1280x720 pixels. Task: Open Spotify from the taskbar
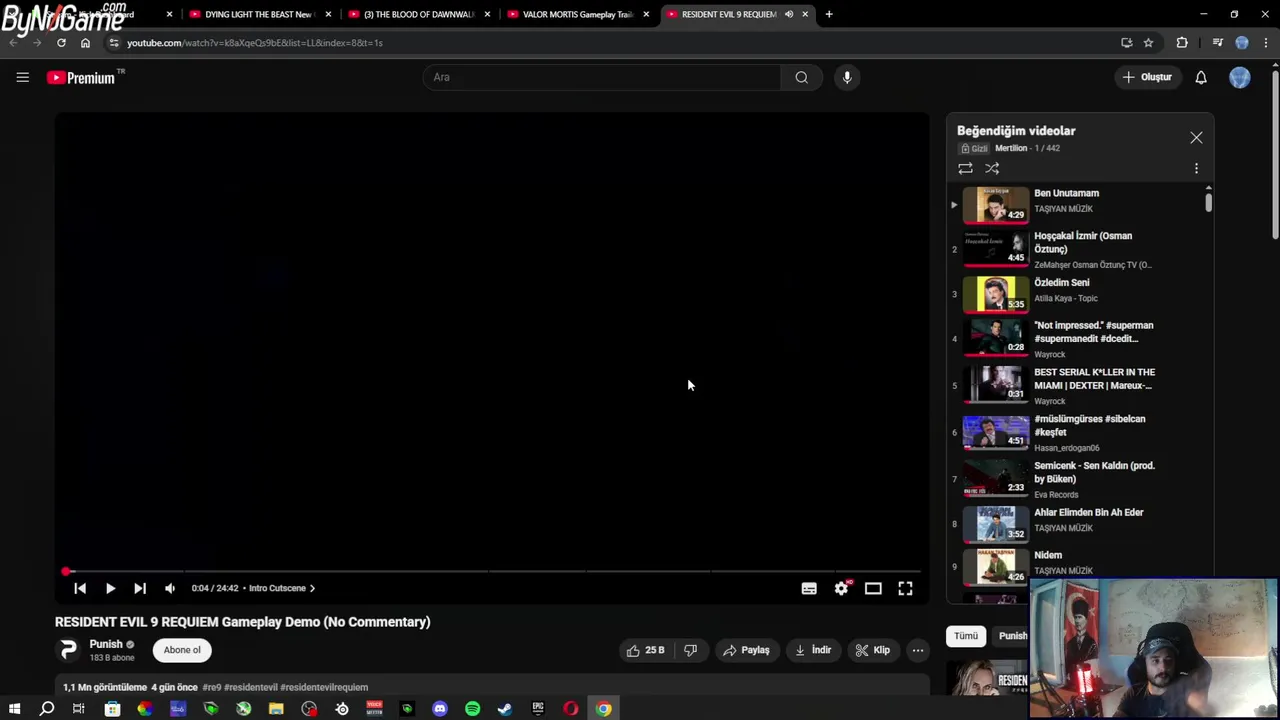[472, 709]
